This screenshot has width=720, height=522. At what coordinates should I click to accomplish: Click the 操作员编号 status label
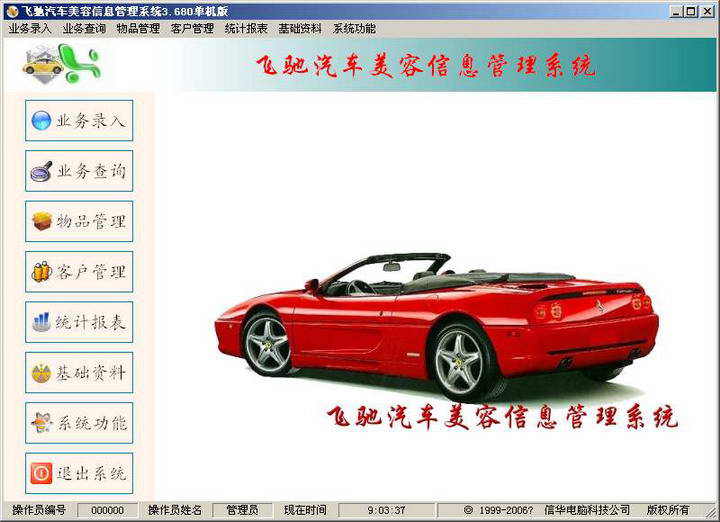39,510
